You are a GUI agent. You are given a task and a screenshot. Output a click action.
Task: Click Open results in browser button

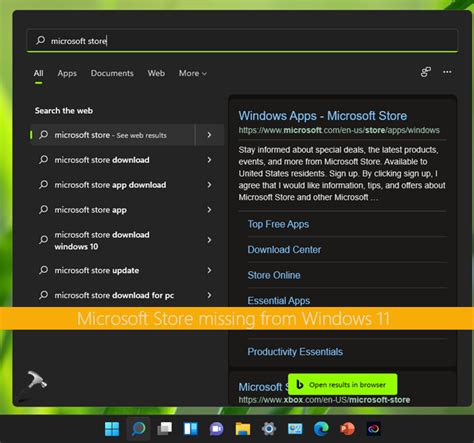[x=343, y=384]
